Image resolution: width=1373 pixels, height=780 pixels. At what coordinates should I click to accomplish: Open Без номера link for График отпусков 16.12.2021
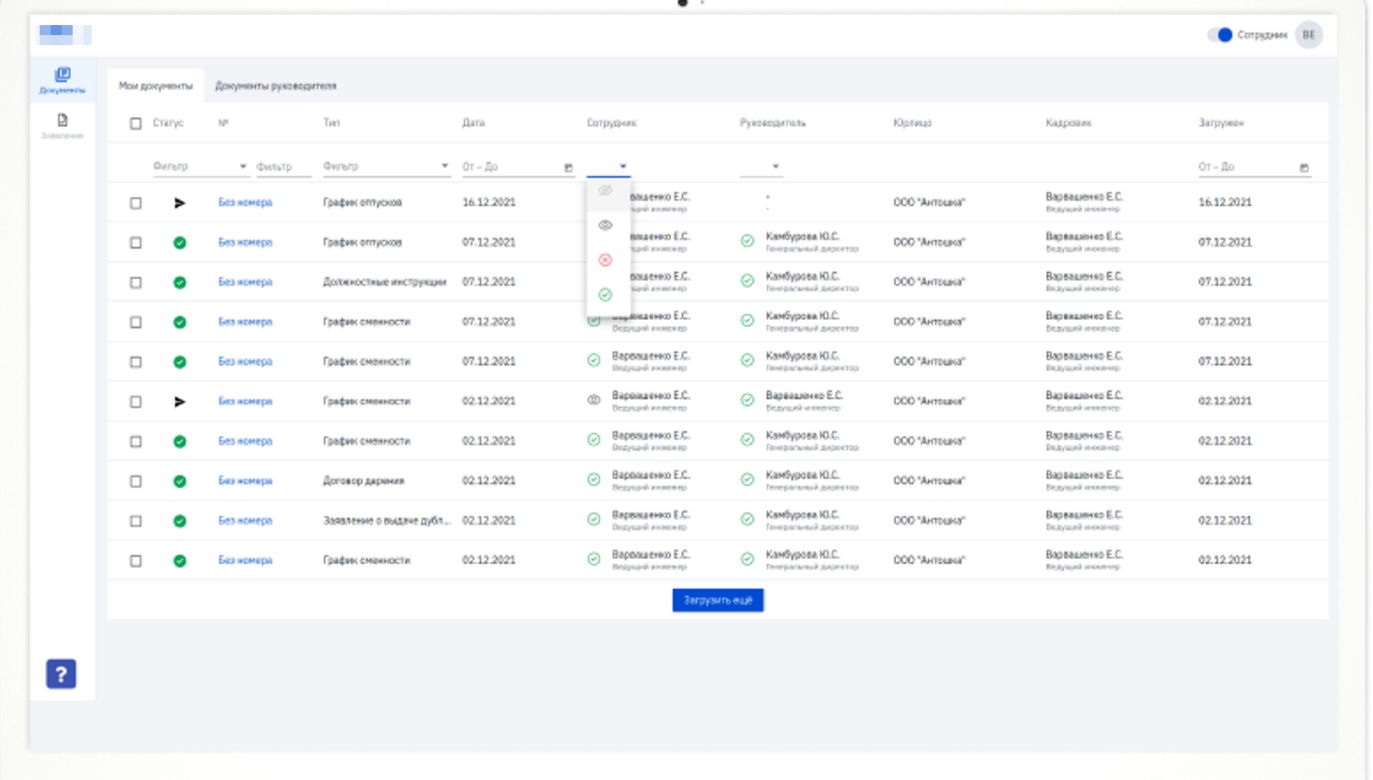point(245,203)
